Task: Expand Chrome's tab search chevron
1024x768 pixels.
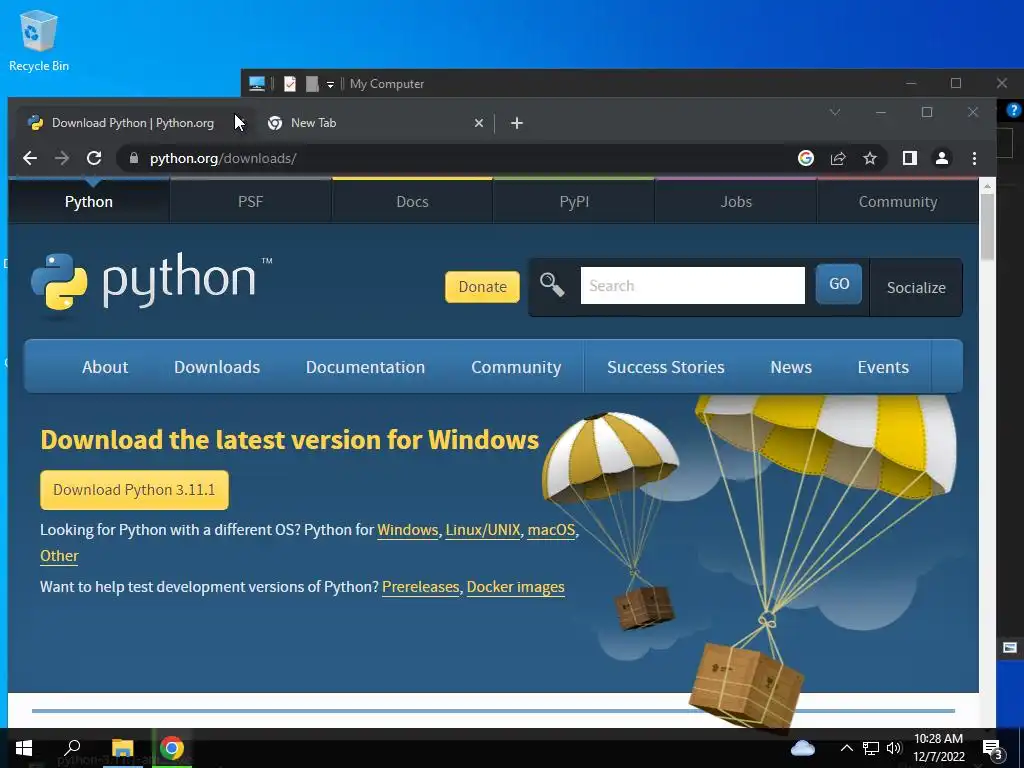Action: point(835,112)
